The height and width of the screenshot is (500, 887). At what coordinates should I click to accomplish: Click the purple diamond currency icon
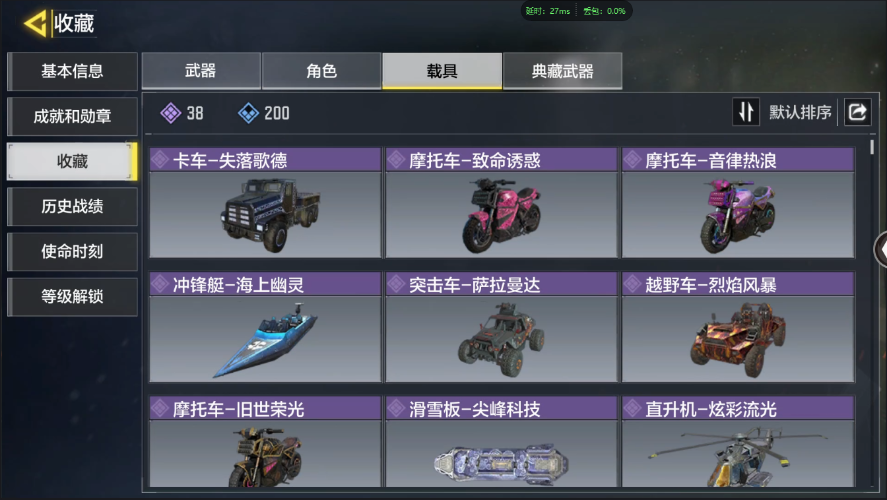[170, 113]
